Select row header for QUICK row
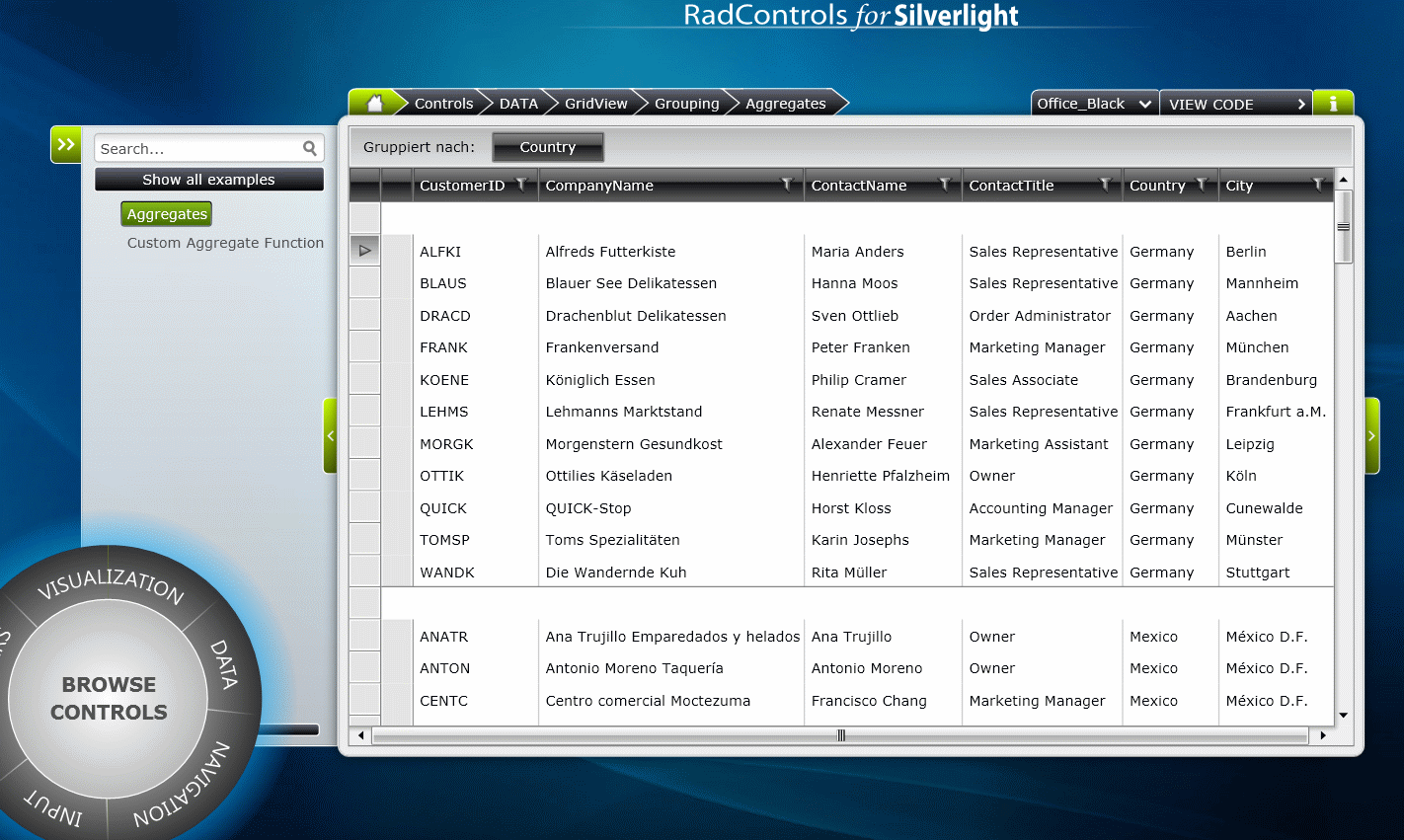 point(365,507)
